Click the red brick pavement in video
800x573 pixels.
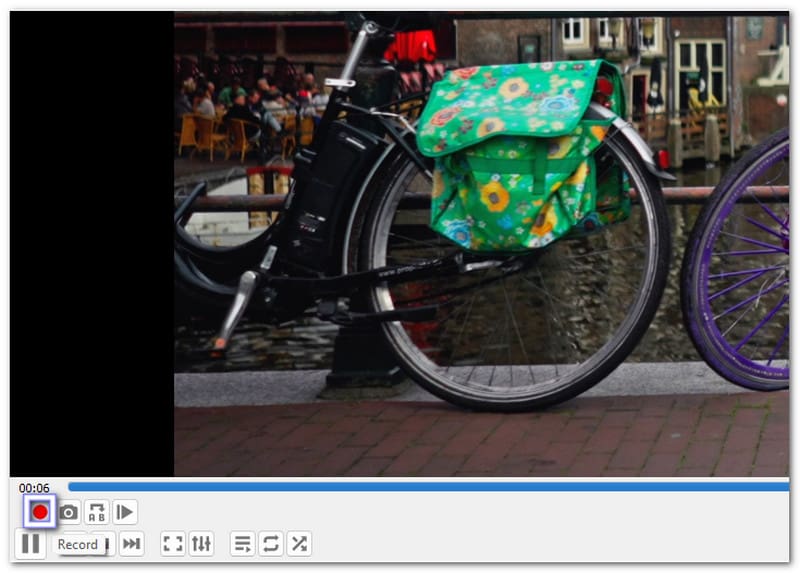click(480, 440)
